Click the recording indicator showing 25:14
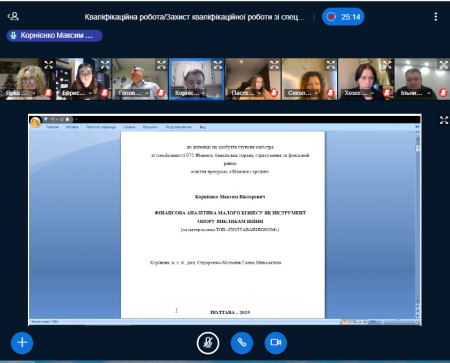This screenshot has height=363, width=450. click(x=343, y=17)
